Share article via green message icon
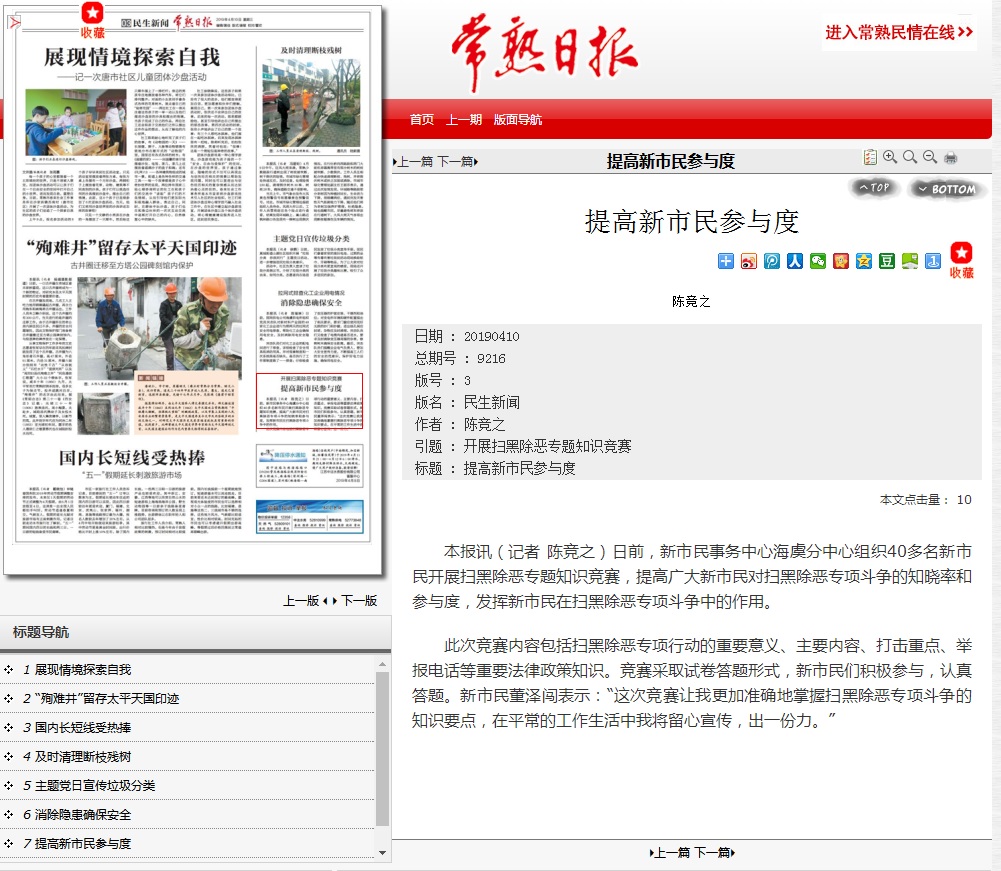This screenshot has width=1001, height=871. point(910,261)
